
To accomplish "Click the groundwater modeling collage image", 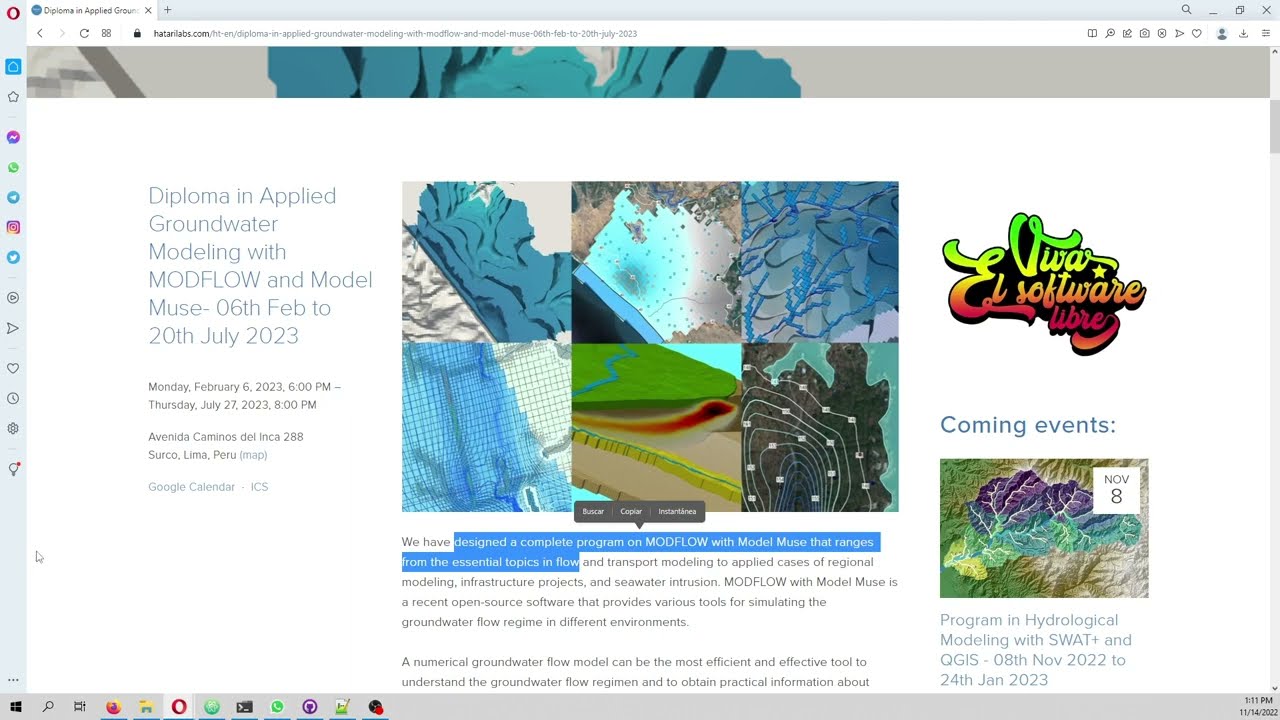I will coord(650,347).
